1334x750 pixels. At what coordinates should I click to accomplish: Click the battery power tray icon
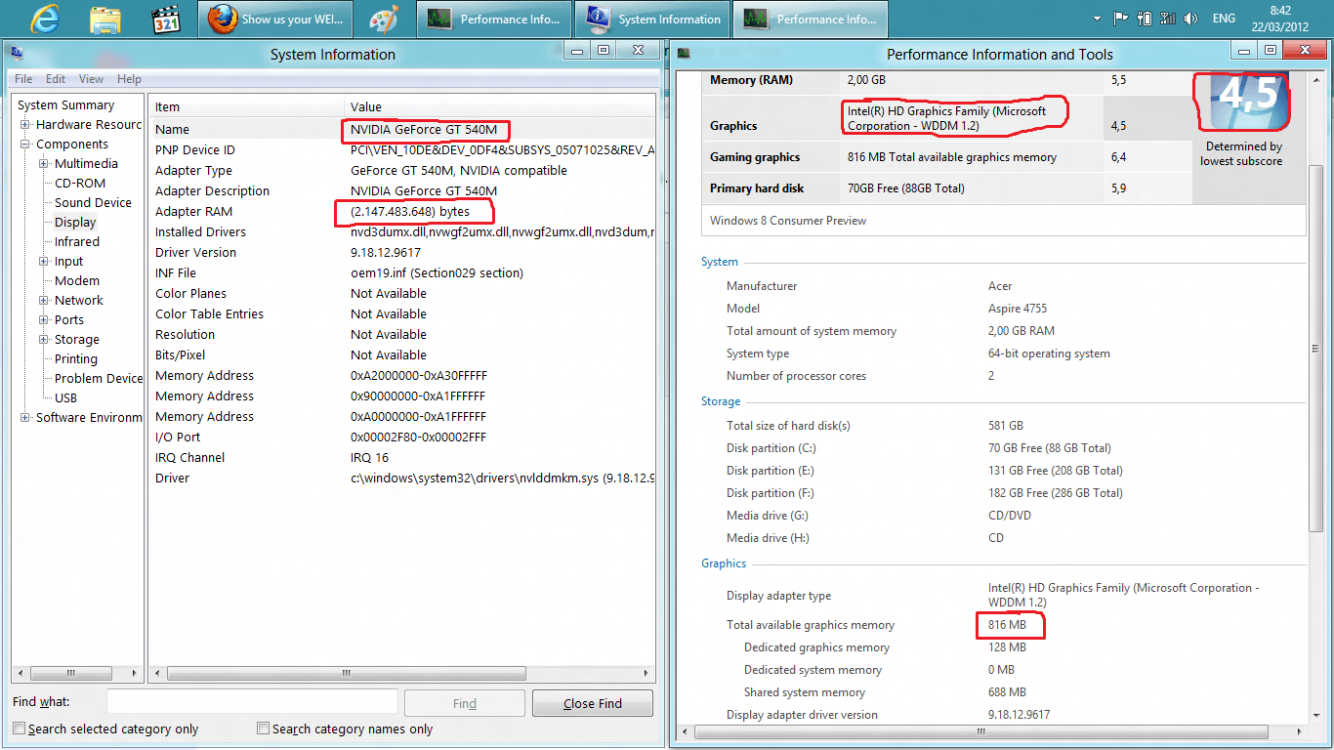point(1144,19)
